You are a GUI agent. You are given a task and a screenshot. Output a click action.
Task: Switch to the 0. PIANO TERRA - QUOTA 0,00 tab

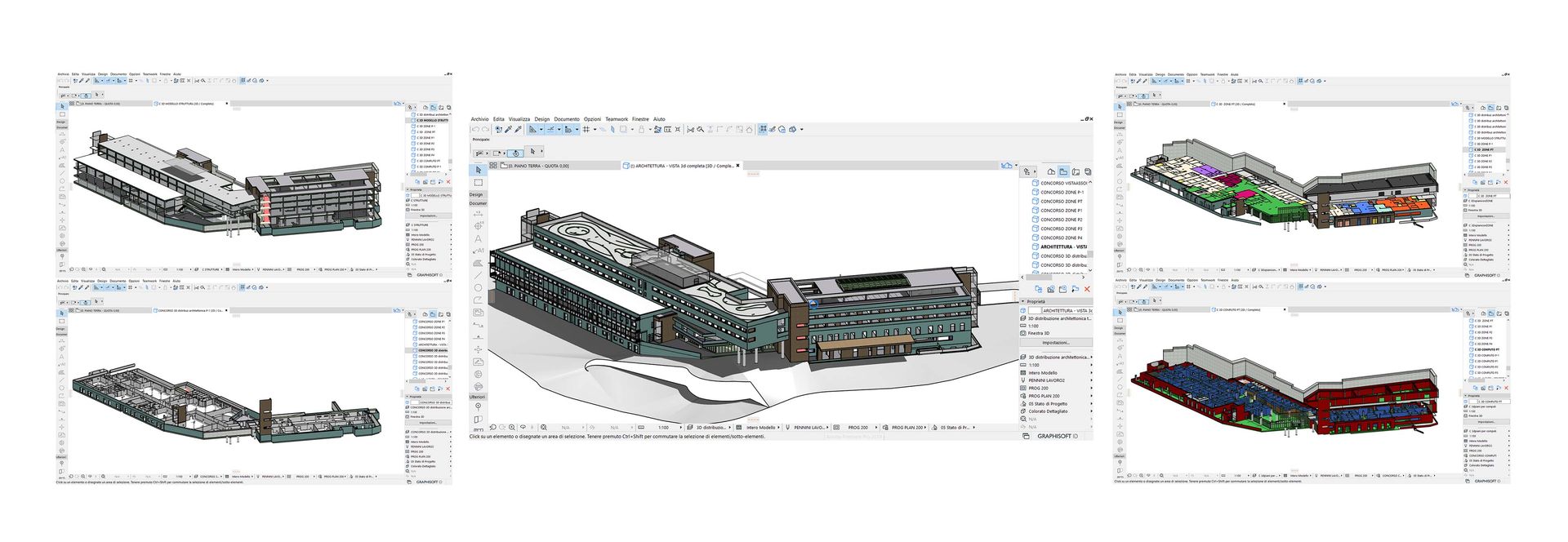click(538, 166)
